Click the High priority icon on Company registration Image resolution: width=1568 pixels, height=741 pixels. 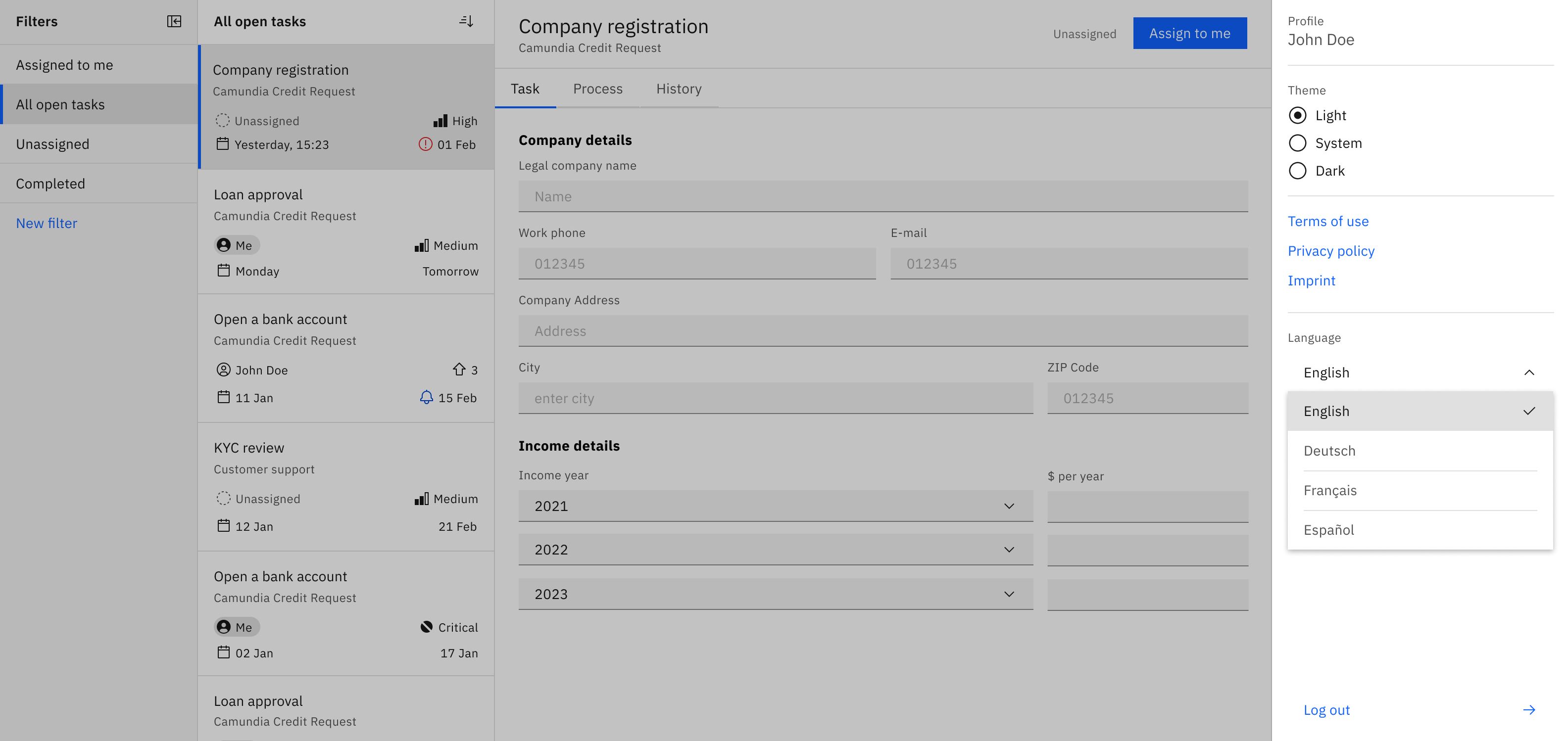pyautogui.click(x=441, y=121)
